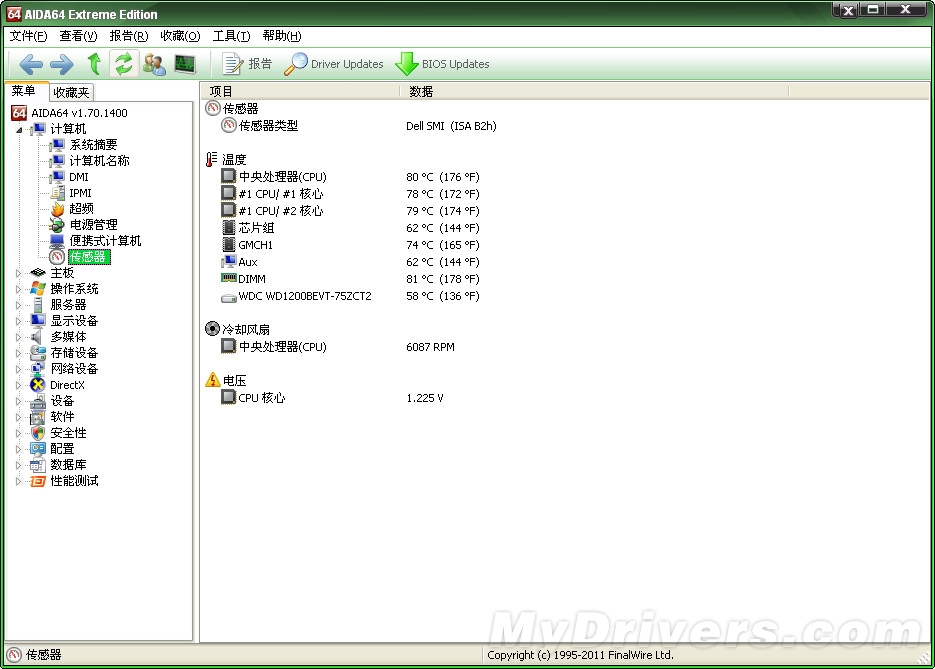The height and width of the screenshot is (669, 935).
Task: Select the highlighted 传感器 tree item
Action: coord(88,257)
